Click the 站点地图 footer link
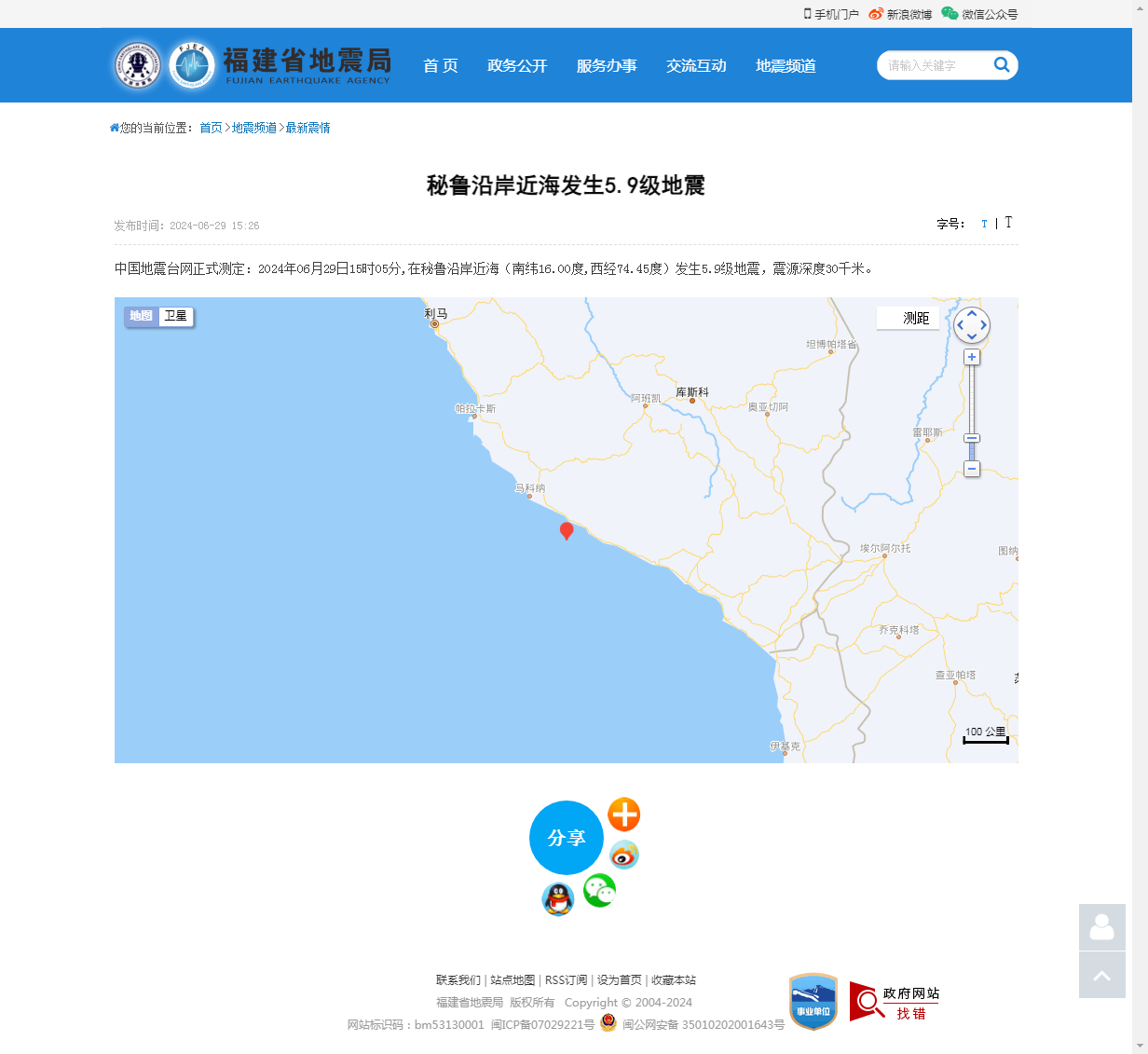 pos(512,979)
